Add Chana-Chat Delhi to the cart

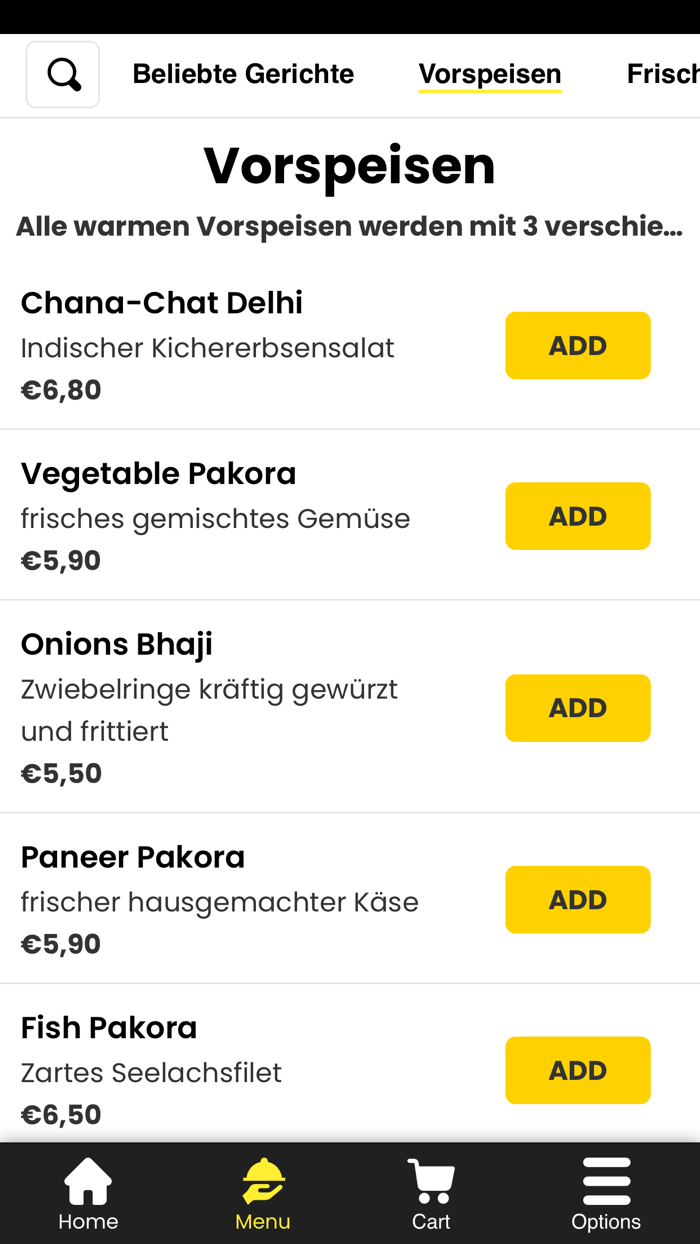[577, 345]
